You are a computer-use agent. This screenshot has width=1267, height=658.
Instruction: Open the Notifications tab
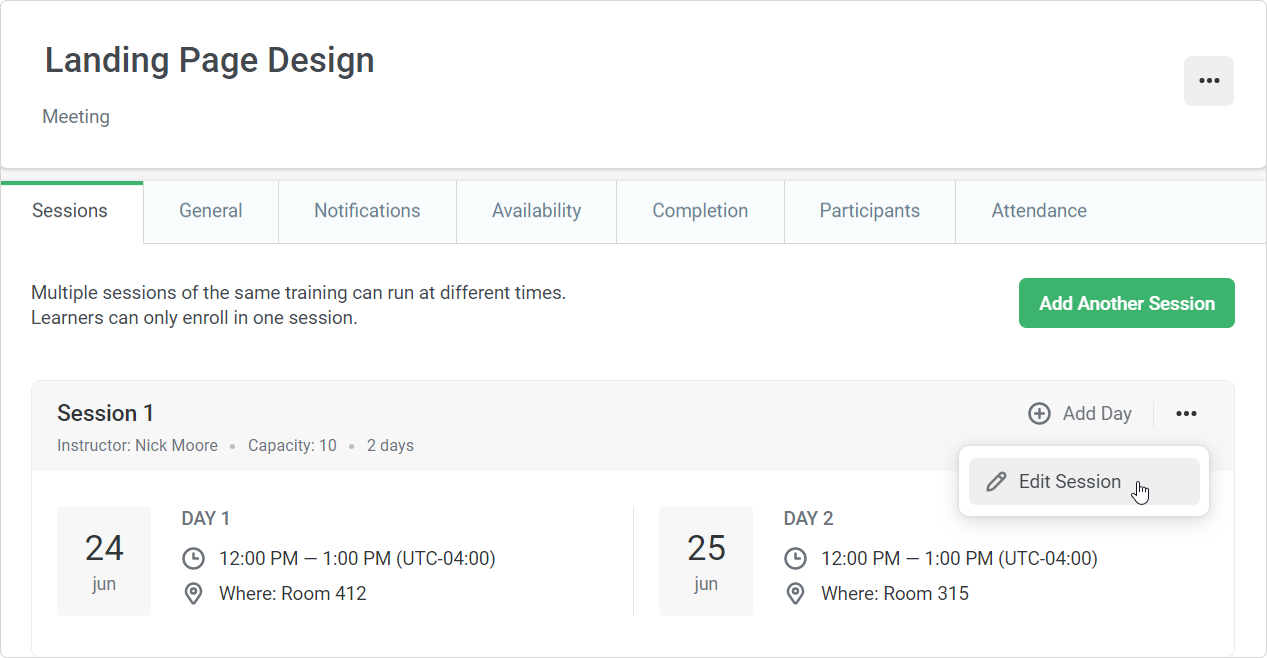(367, 211)
